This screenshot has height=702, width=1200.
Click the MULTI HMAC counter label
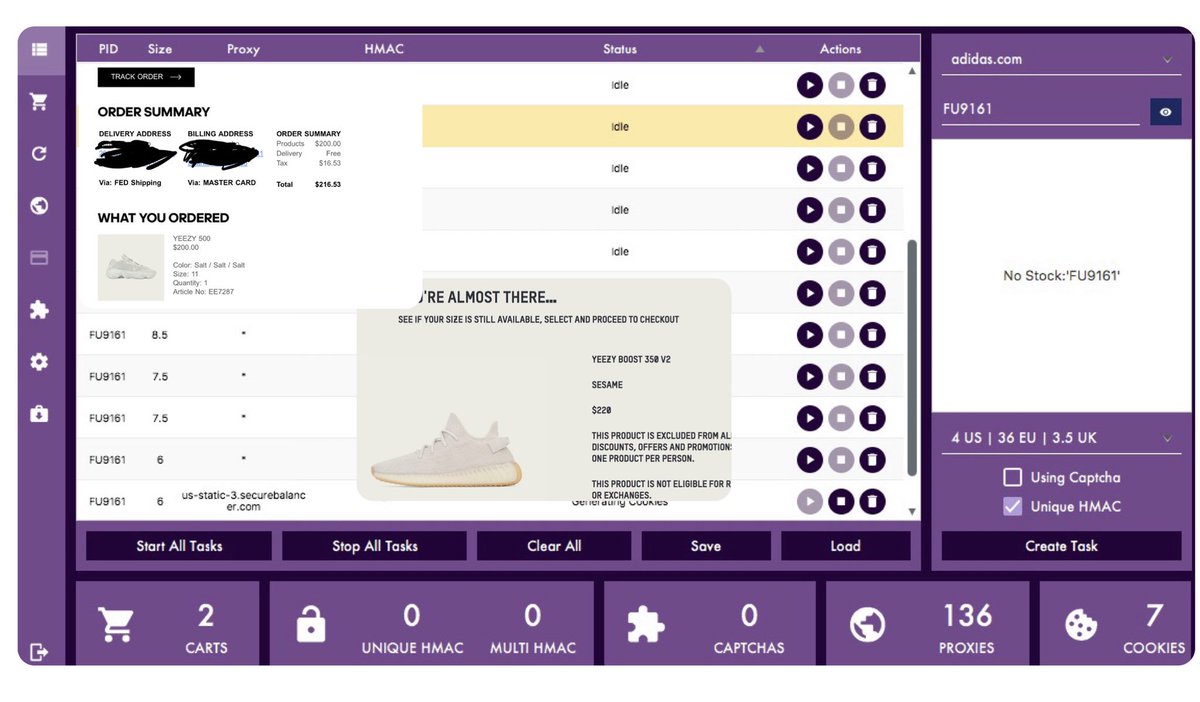(533, 648)
